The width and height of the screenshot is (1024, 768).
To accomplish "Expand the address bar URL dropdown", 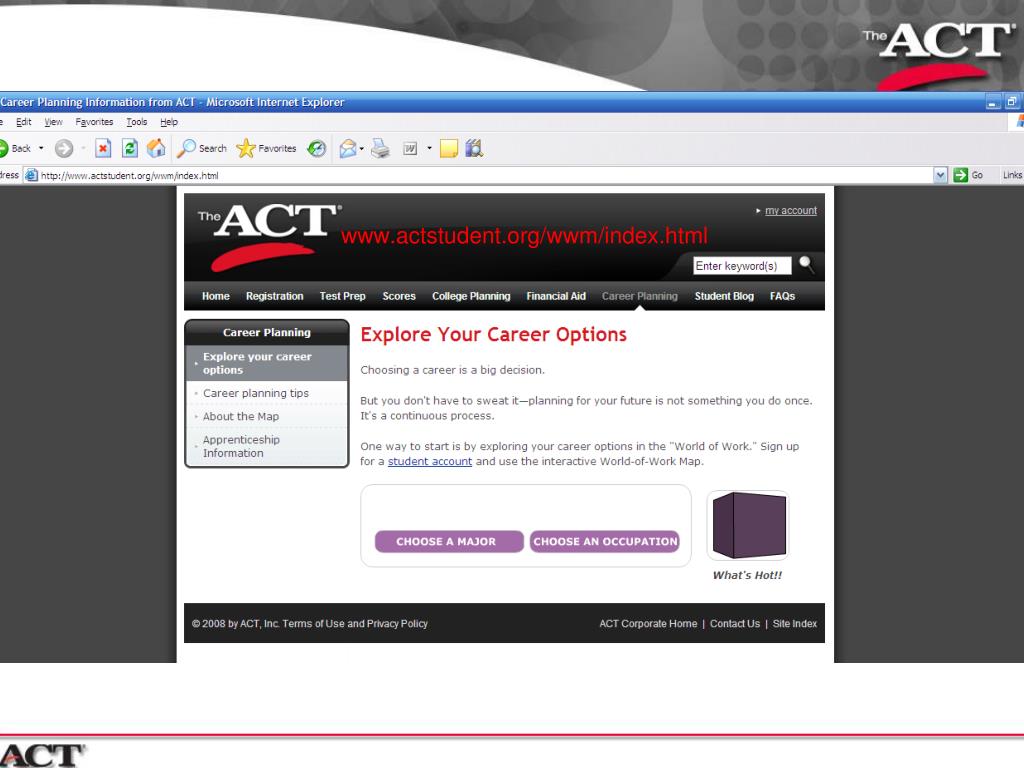I will [940, 175].
